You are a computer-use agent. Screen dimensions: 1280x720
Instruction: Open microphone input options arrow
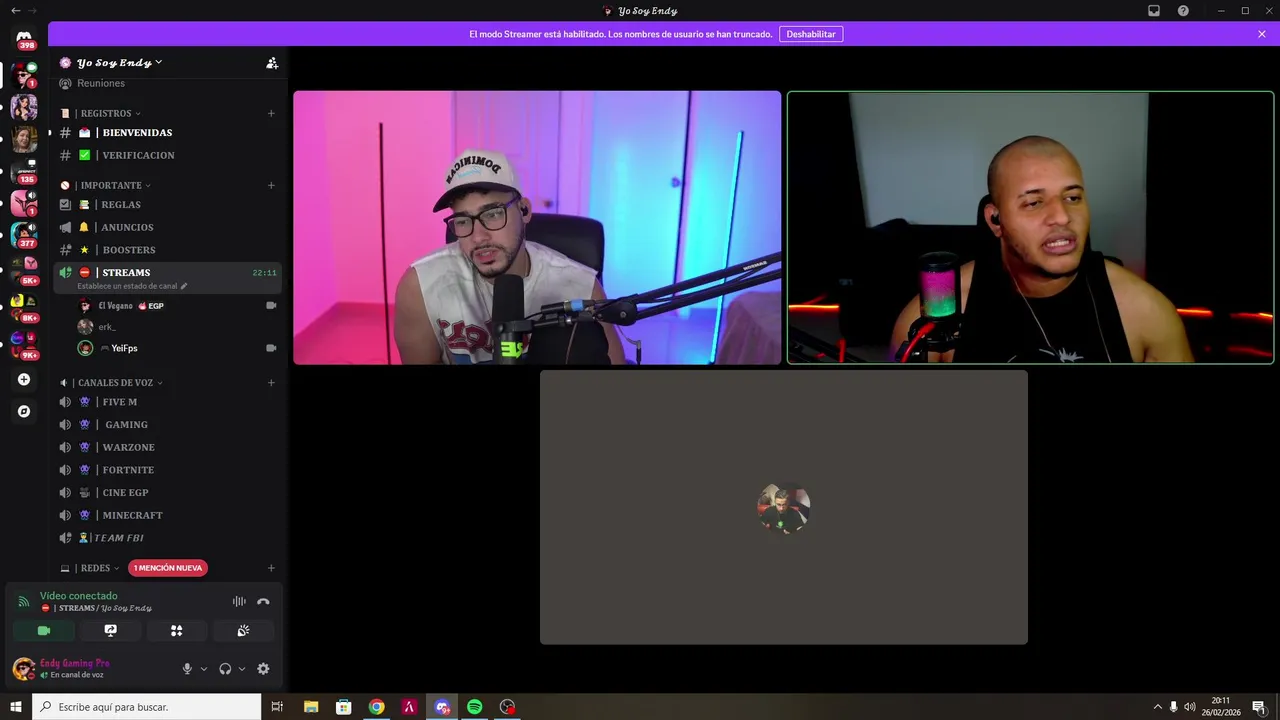click(204, 669)
